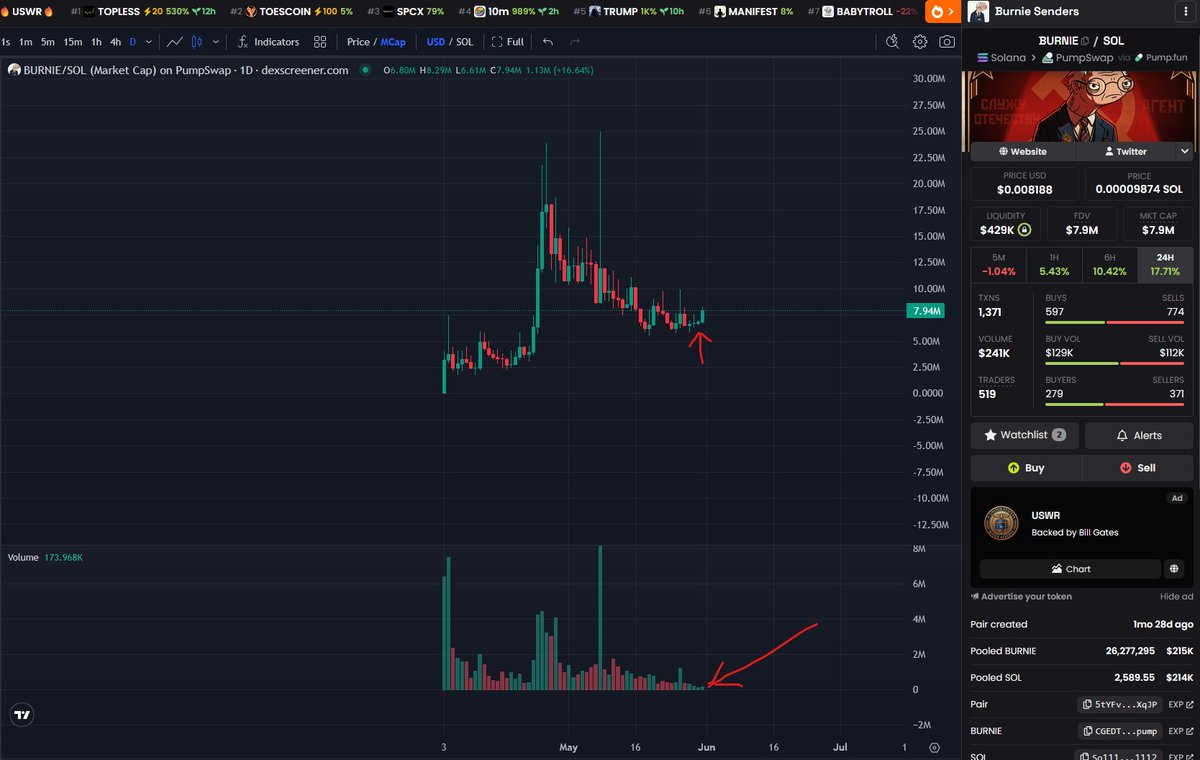The image size is (1200, 760).
Task: Select the 15m timeframe
Action: (73, 42)
